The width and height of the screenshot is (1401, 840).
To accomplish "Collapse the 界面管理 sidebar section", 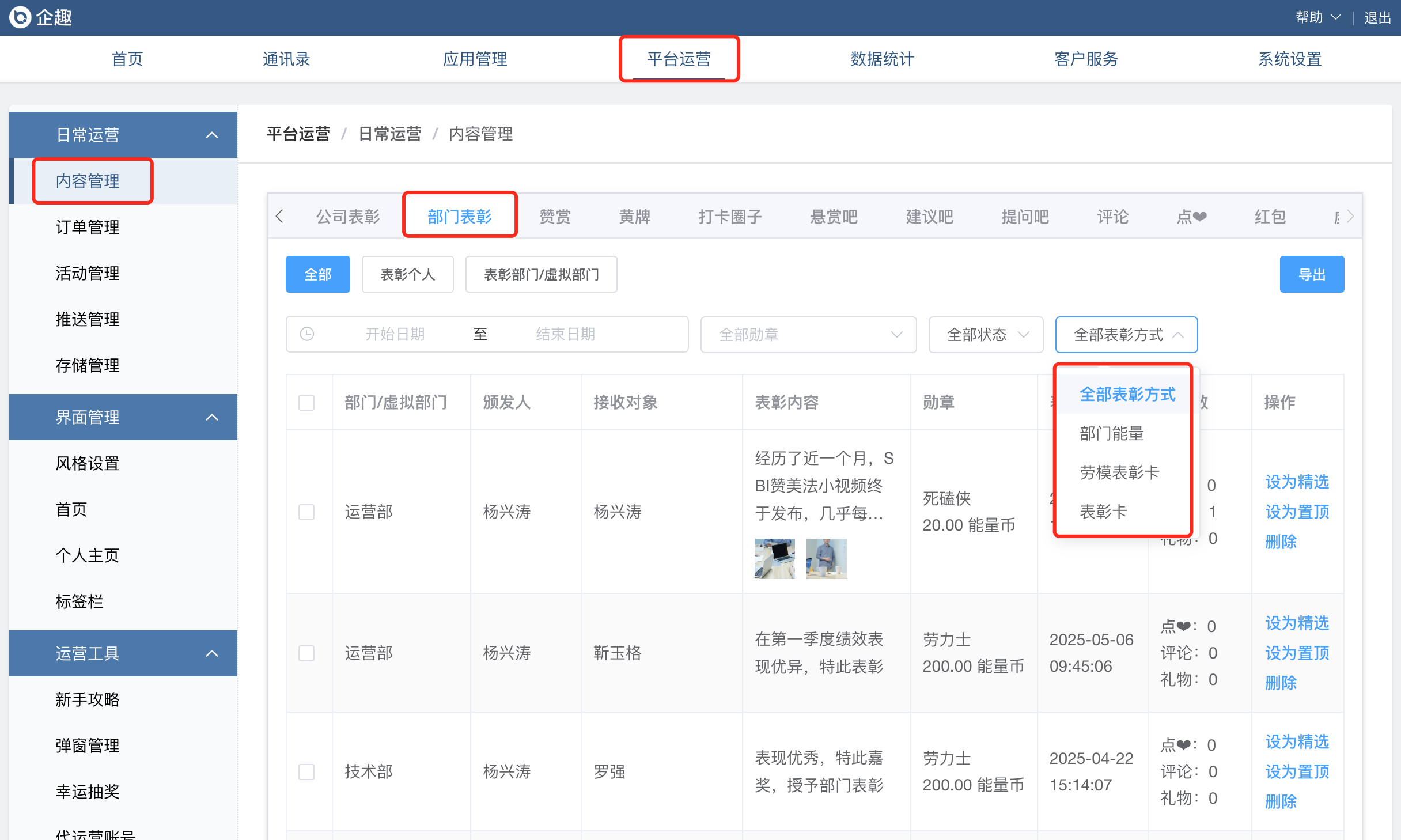I will click(x=212, y=417).
